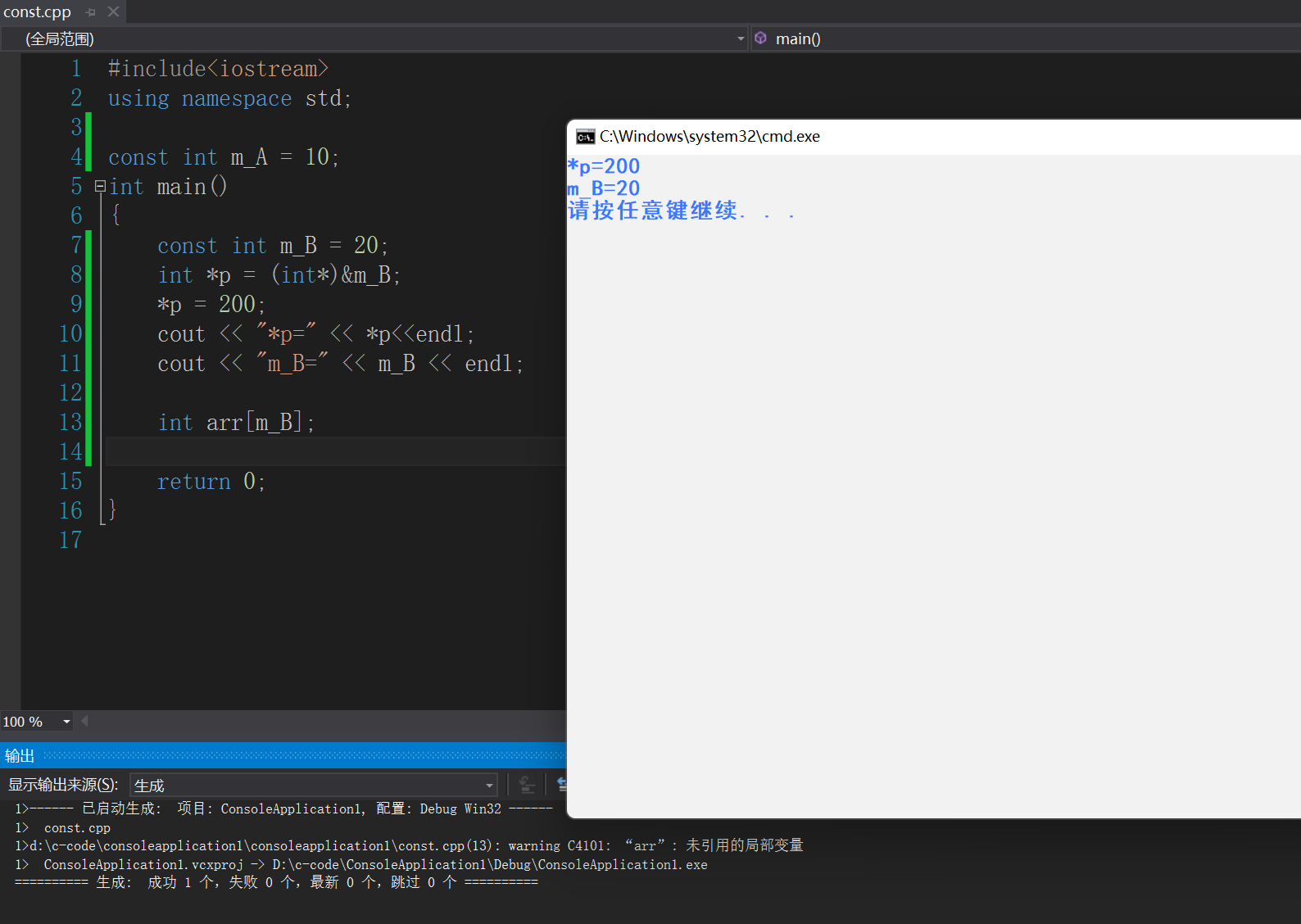This screenshot has width=1301, height=924.
Task: Click console output 'm_B=20'
Action: (x=604, y=188)
